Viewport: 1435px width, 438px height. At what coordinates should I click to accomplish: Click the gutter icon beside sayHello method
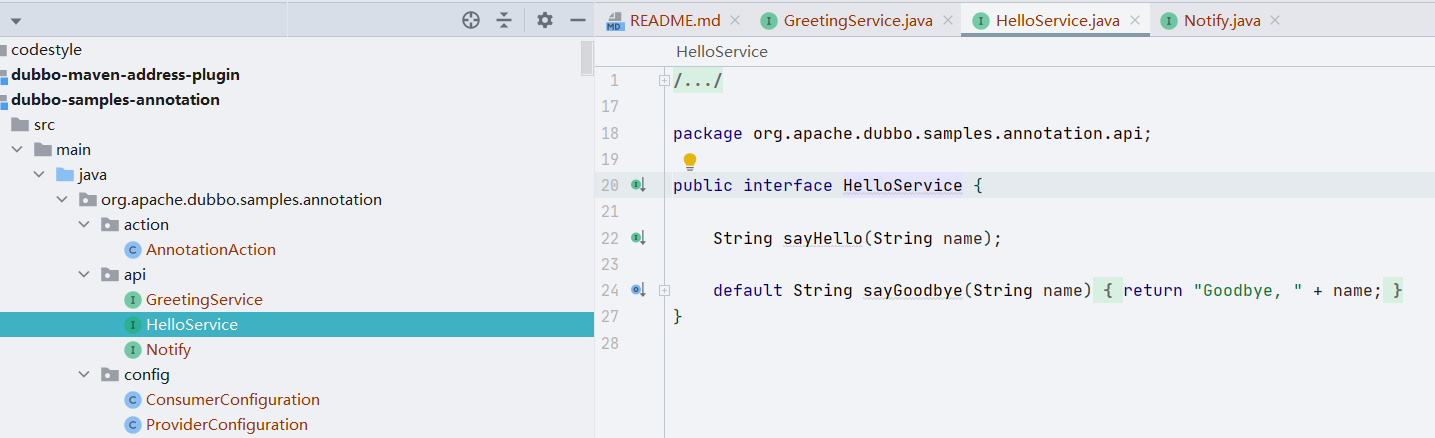click(x=638, y=238)
